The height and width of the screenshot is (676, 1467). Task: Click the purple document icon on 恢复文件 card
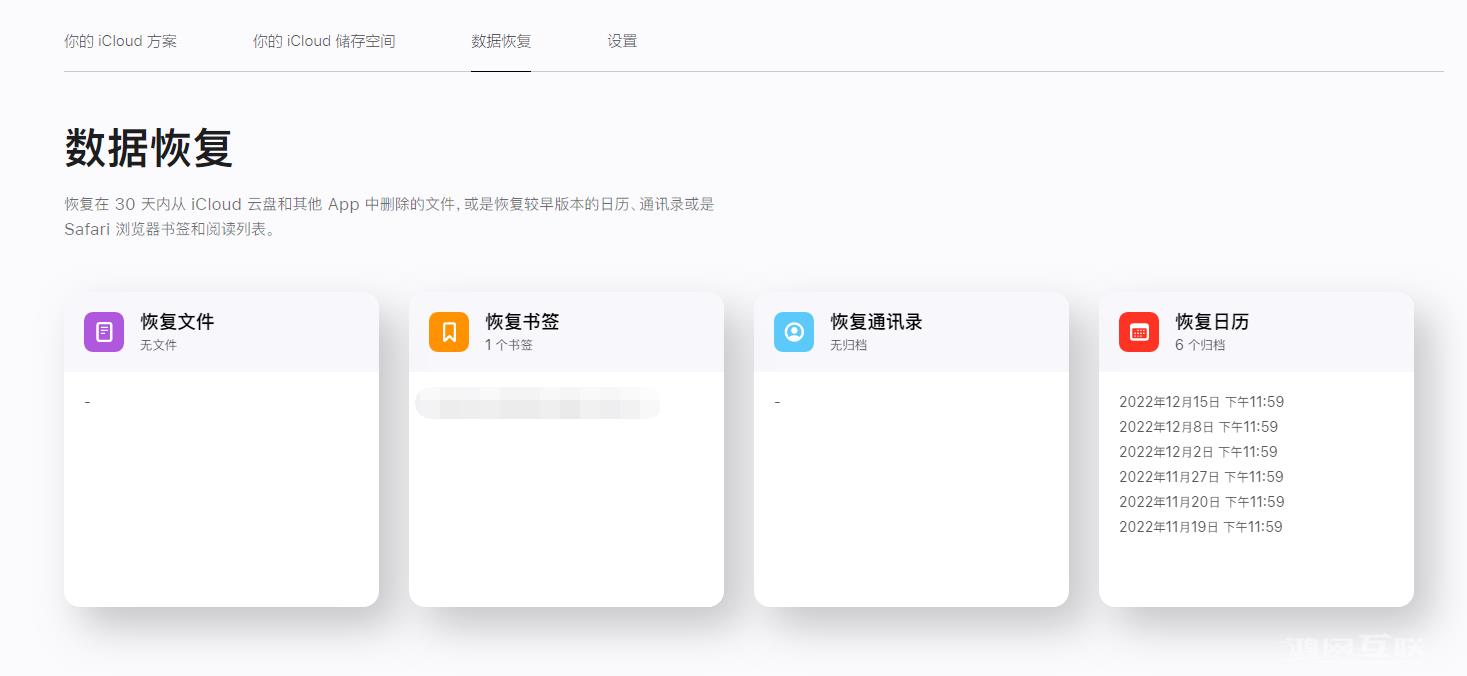103,331
